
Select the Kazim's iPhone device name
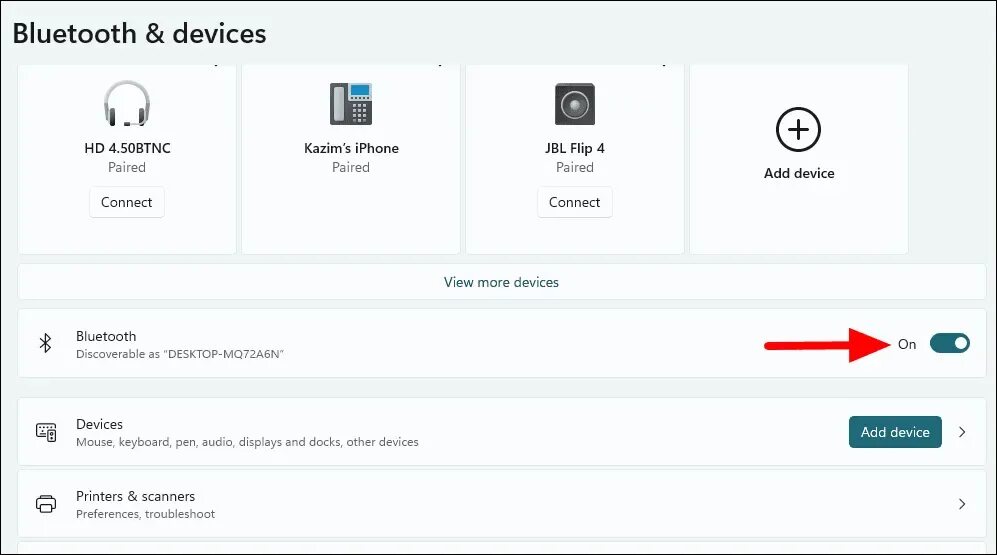coord(351,148)
